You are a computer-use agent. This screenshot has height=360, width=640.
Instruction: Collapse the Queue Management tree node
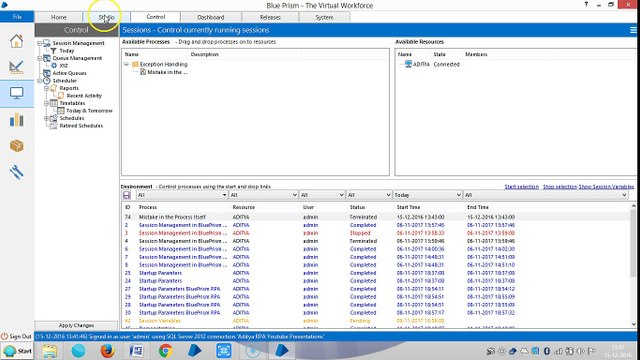(40, 58)
